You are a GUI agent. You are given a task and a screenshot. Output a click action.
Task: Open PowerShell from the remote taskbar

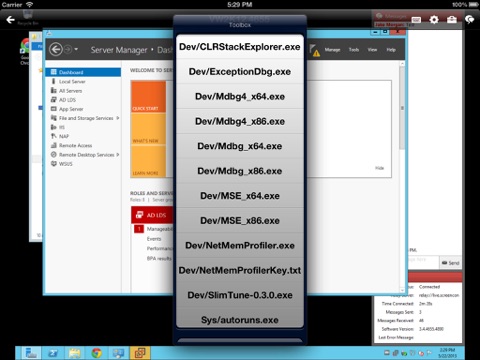point(53,353)
